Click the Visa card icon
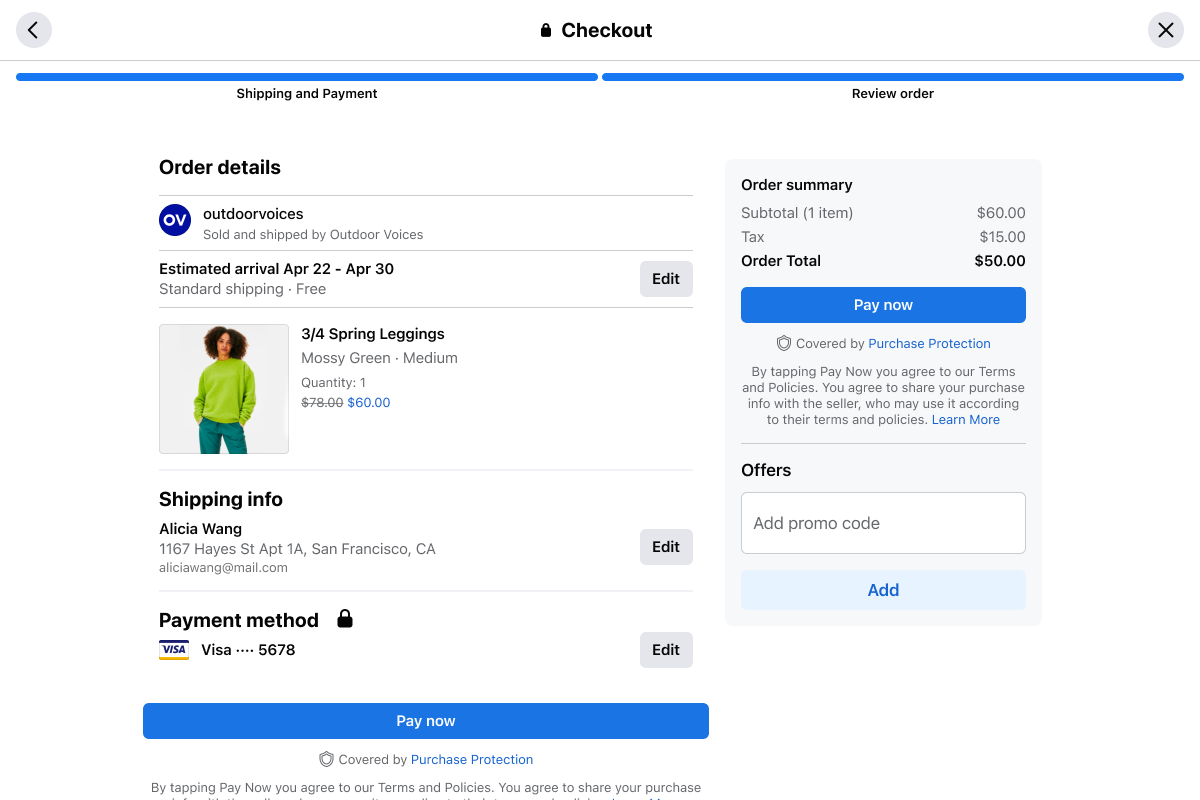 [x=174, y=650]
